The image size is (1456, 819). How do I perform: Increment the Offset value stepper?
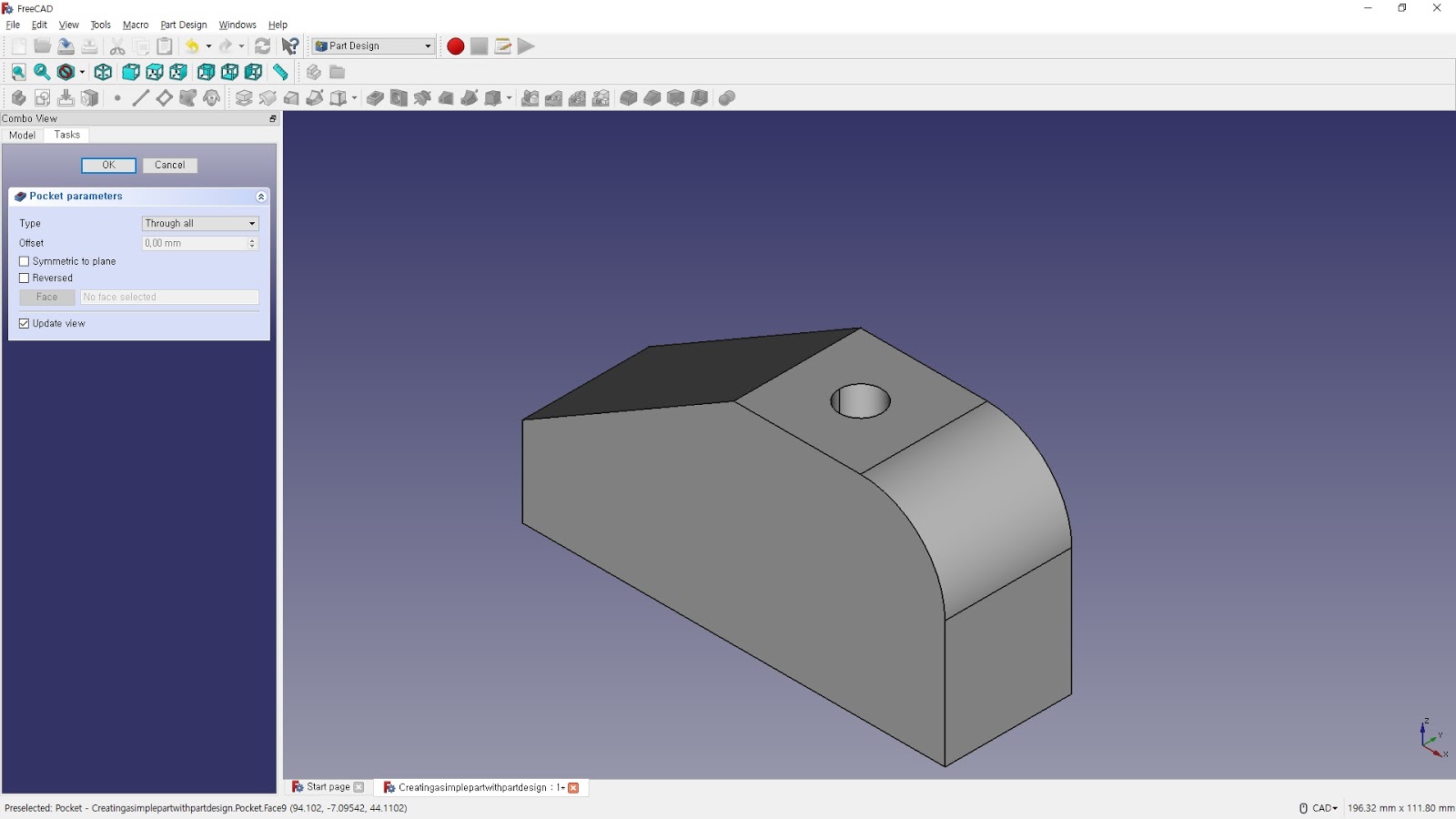tap(251, 239)
